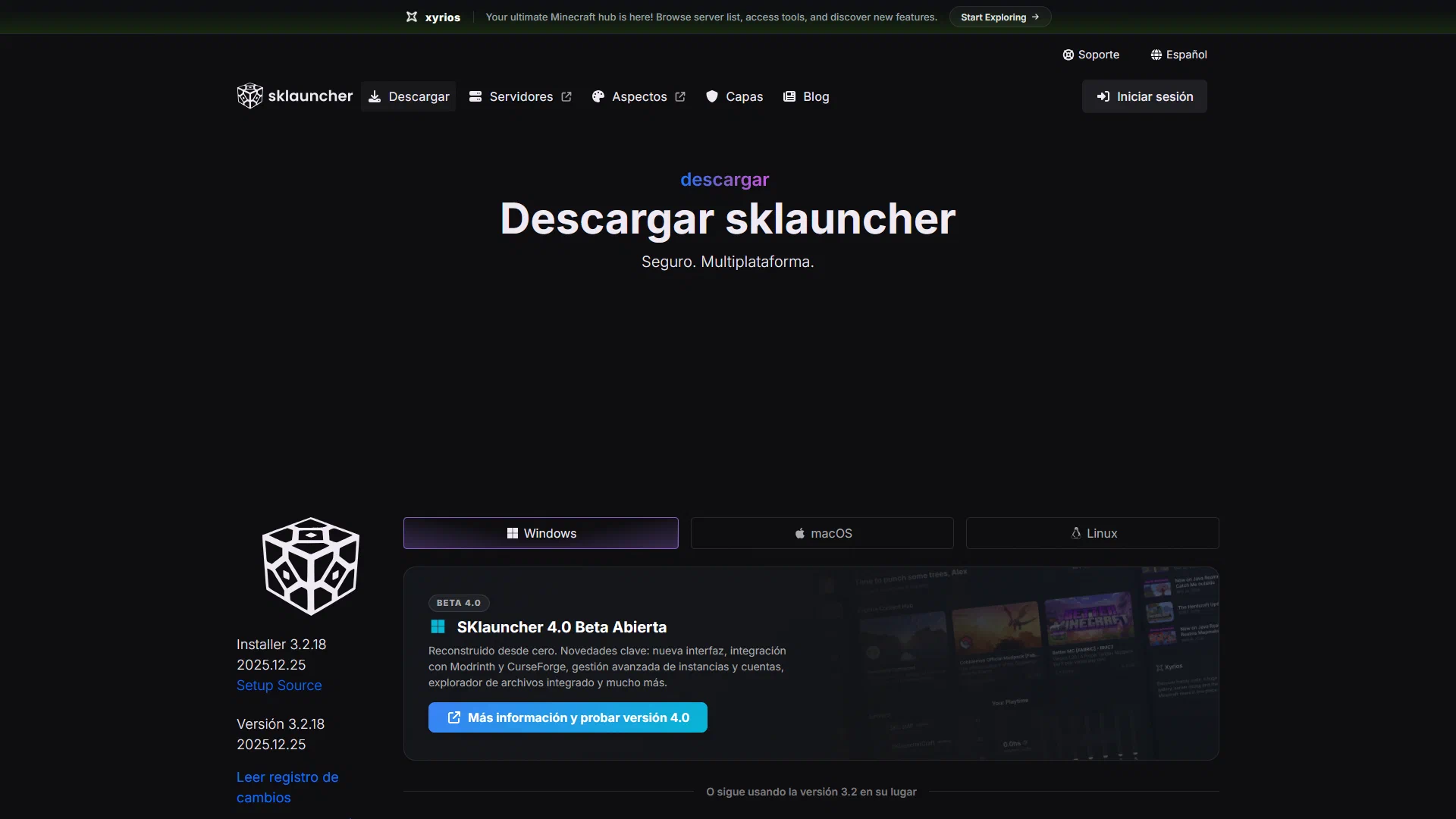Viewport: 1456px width, 819px height.
Task: Click the palette icon beside Aspectos
Action: pos(598,96)
